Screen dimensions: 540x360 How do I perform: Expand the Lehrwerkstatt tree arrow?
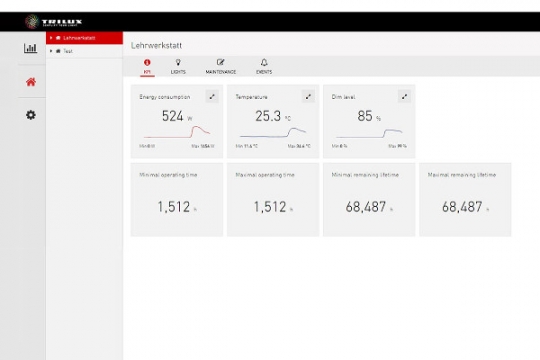(x=51, y=38)
